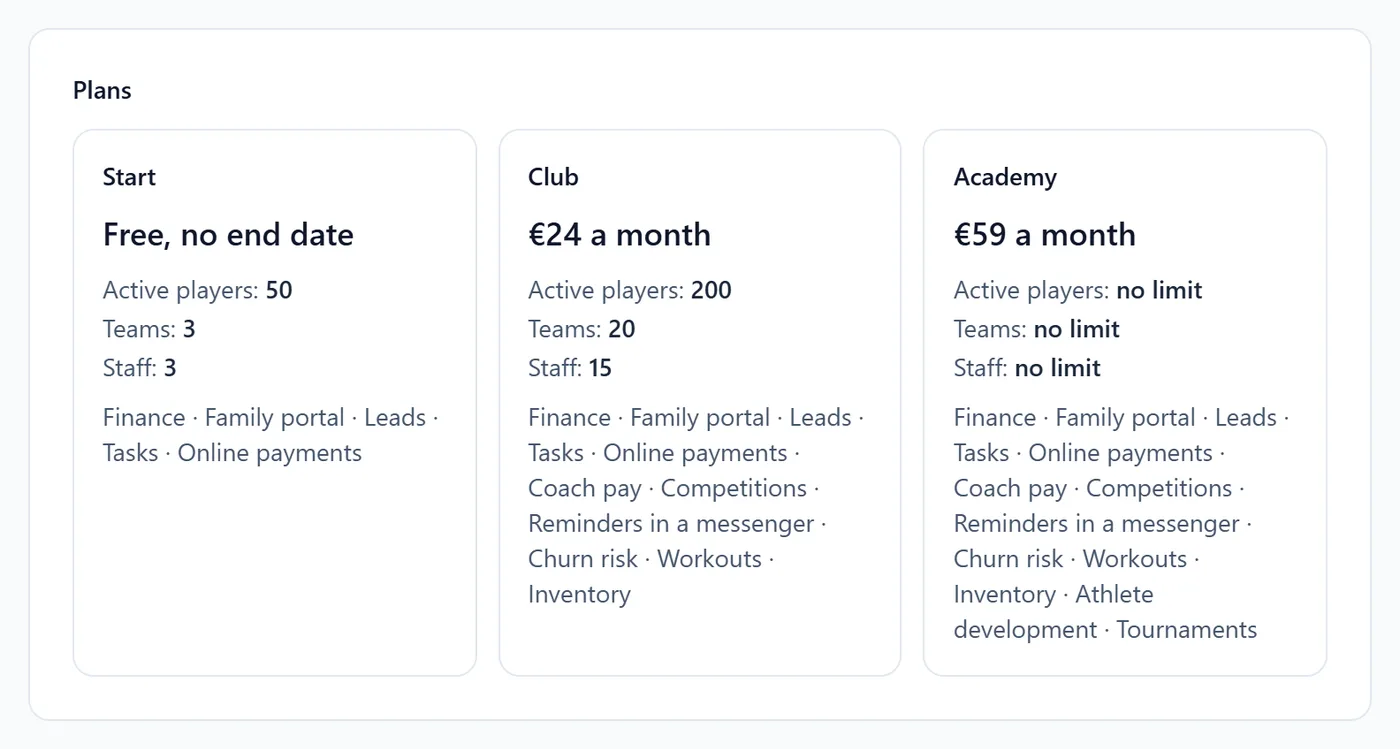
Task: Open the Academy plan card heading
Action: (x=1005, y=177)
